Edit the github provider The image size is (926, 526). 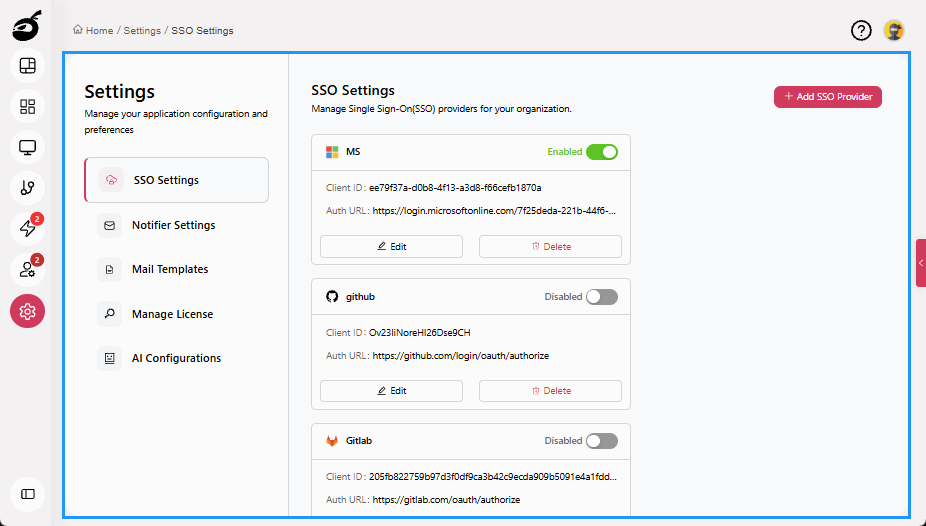[x=392, y=391]
